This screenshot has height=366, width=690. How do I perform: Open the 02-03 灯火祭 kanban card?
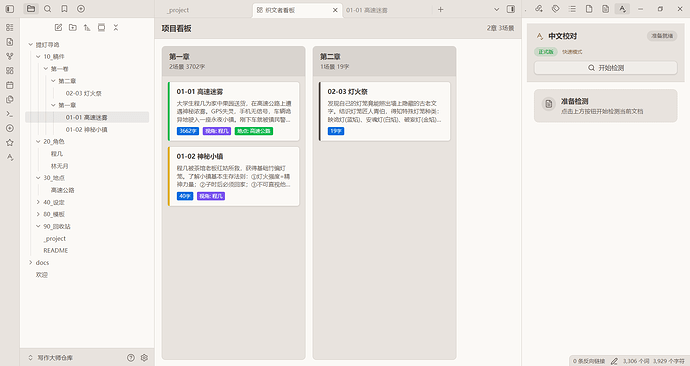tap(385, 111)
